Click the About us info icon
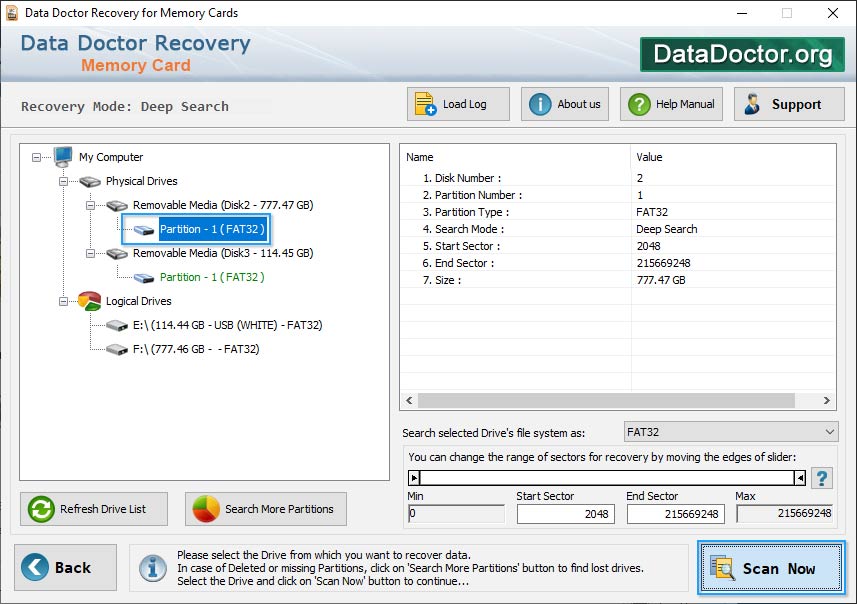Viewport: 857px width, 604px height. [540, 104]
